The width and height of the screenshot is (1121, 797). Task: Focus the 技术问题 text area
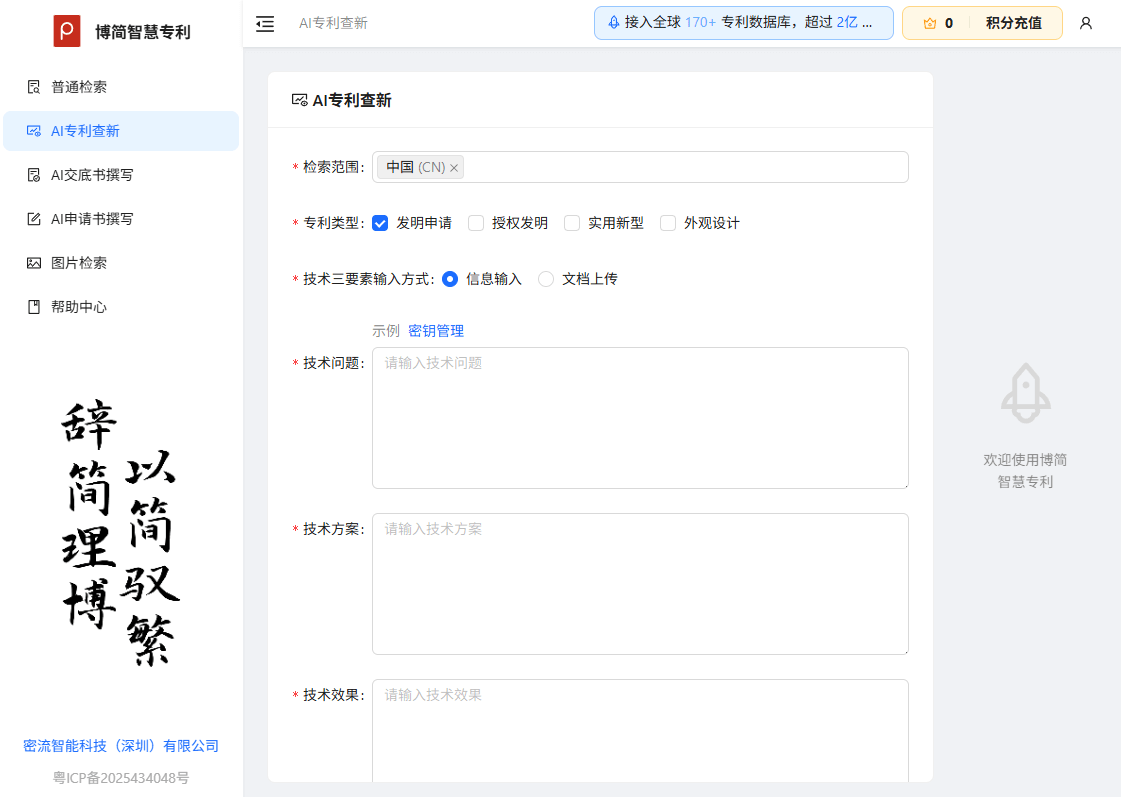[x=640, y=418]
